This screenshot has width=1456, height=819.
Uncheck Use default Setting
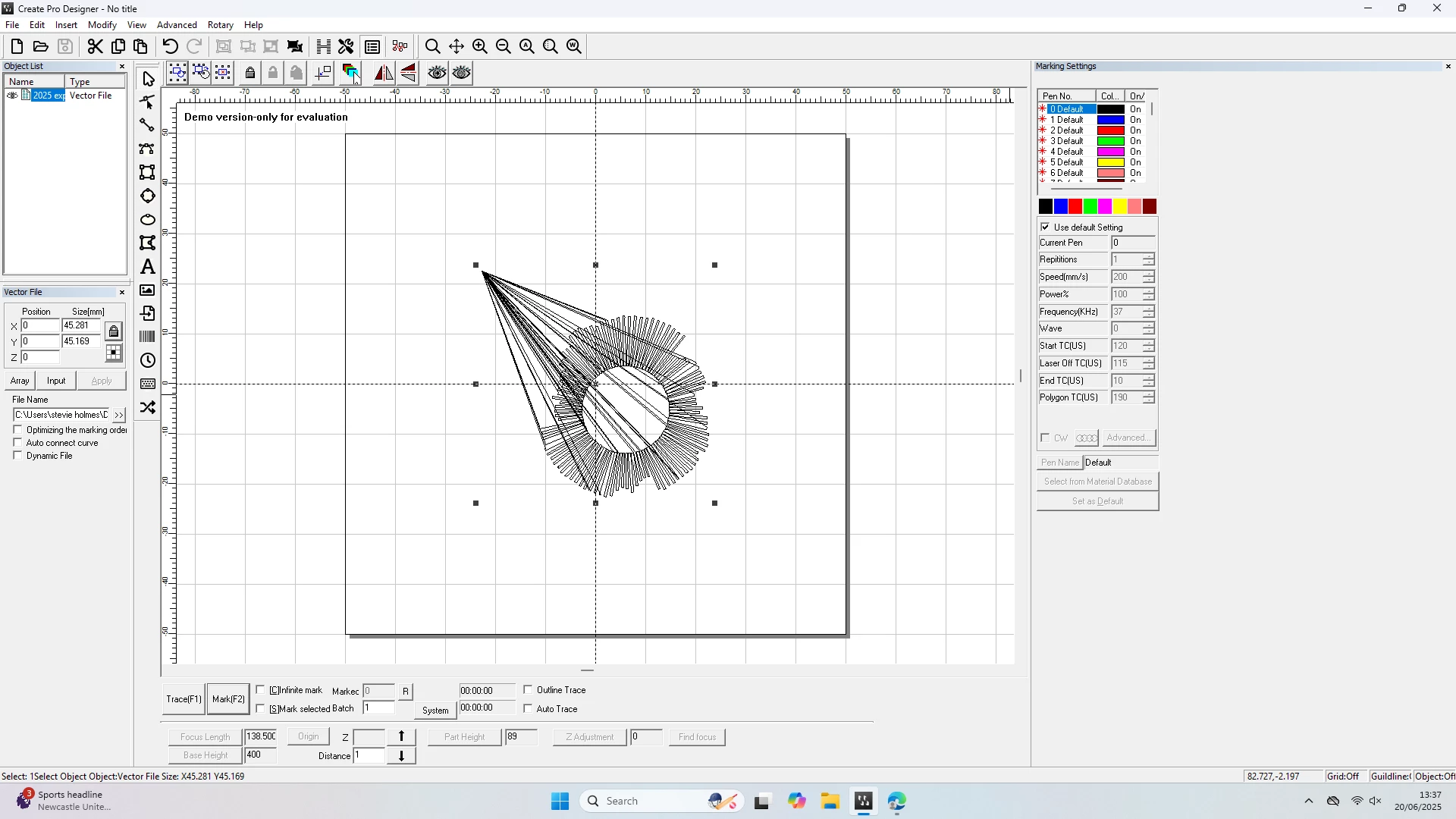coord(1046,227)
